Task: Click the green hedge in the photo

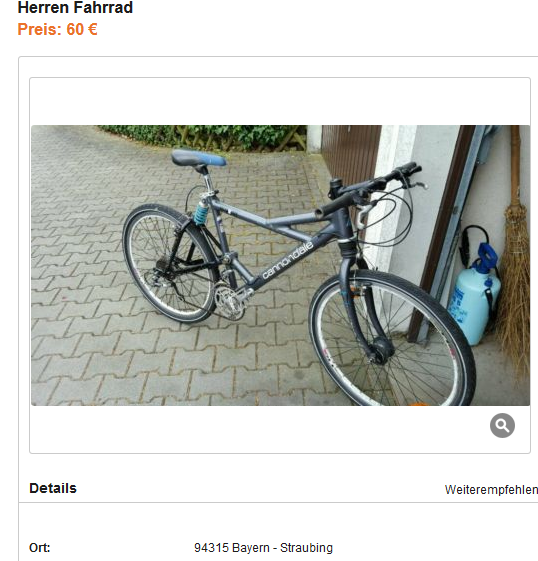Action: (x=204, y=137)
